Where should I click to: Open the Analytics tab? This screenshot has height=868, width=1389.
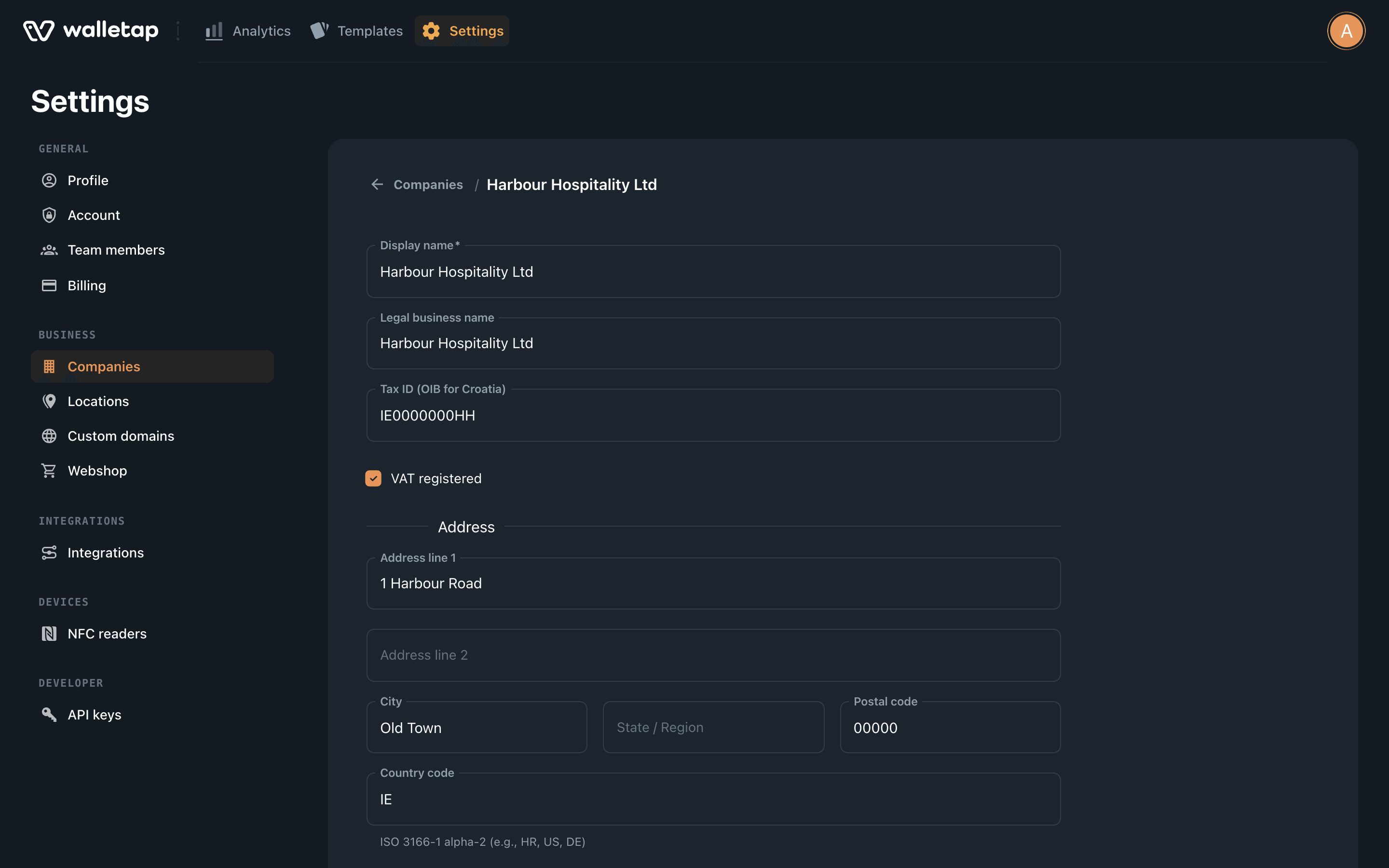[248, 31]
